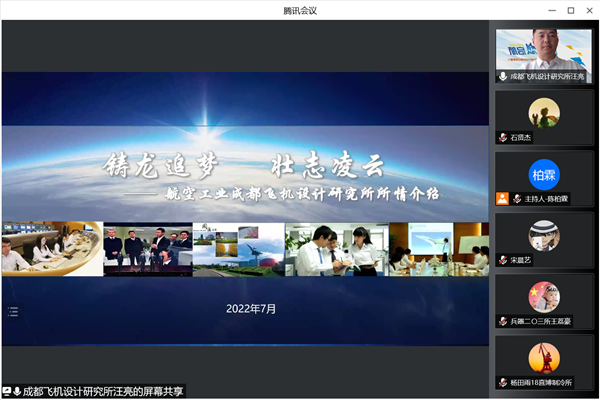Open the slide list menu icon on presentation

pyautogui.click(x=13, y=311)
